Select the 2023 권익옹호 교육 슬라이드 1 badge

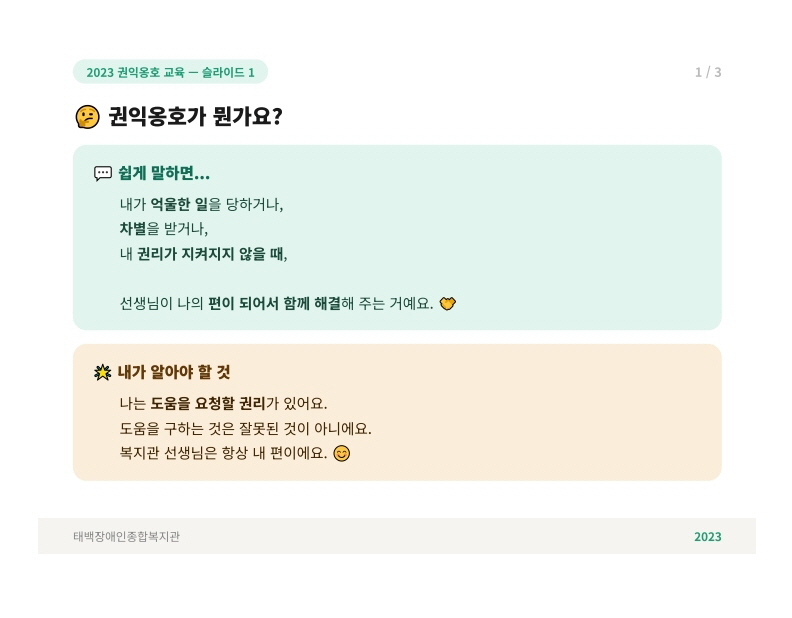pos(170,72)
